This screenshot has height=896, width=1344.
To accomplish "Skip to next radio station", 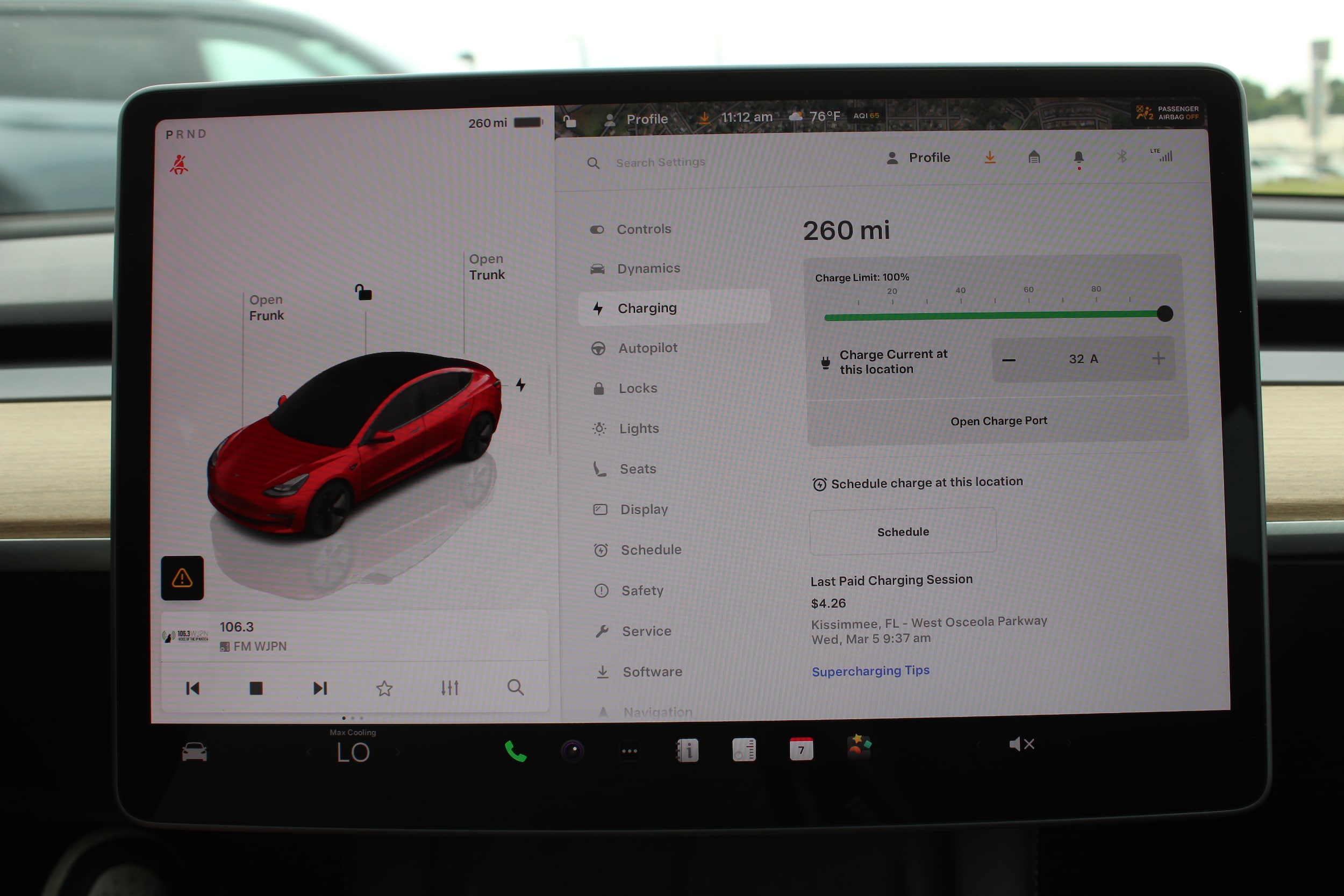I will pyautogui.click(x=320, y=688).
